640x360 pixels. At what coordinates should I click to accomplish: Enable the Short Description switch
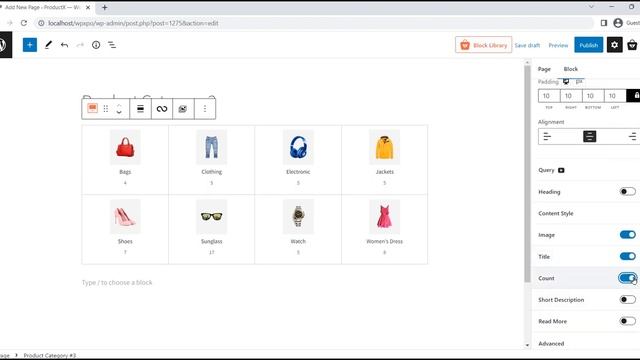point(627,300)
